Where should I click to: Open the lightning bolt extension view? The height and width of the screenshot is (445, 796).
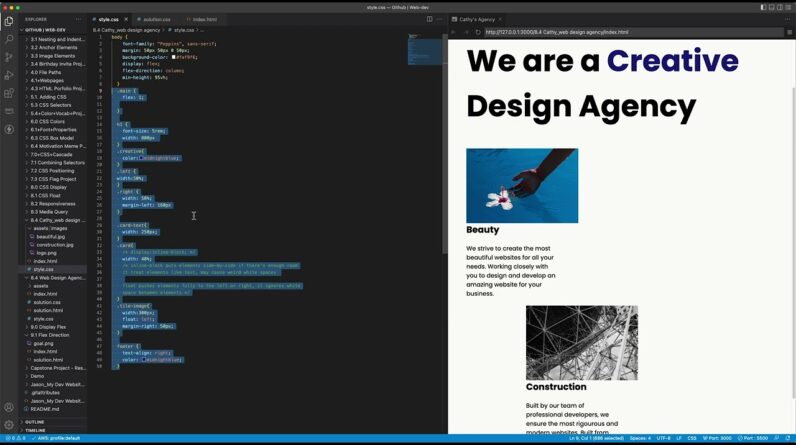9,129
